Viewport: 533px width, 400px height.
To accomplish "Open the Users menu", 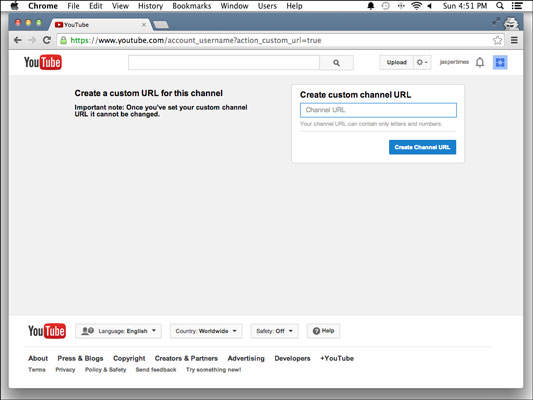I will pos(267,6).
